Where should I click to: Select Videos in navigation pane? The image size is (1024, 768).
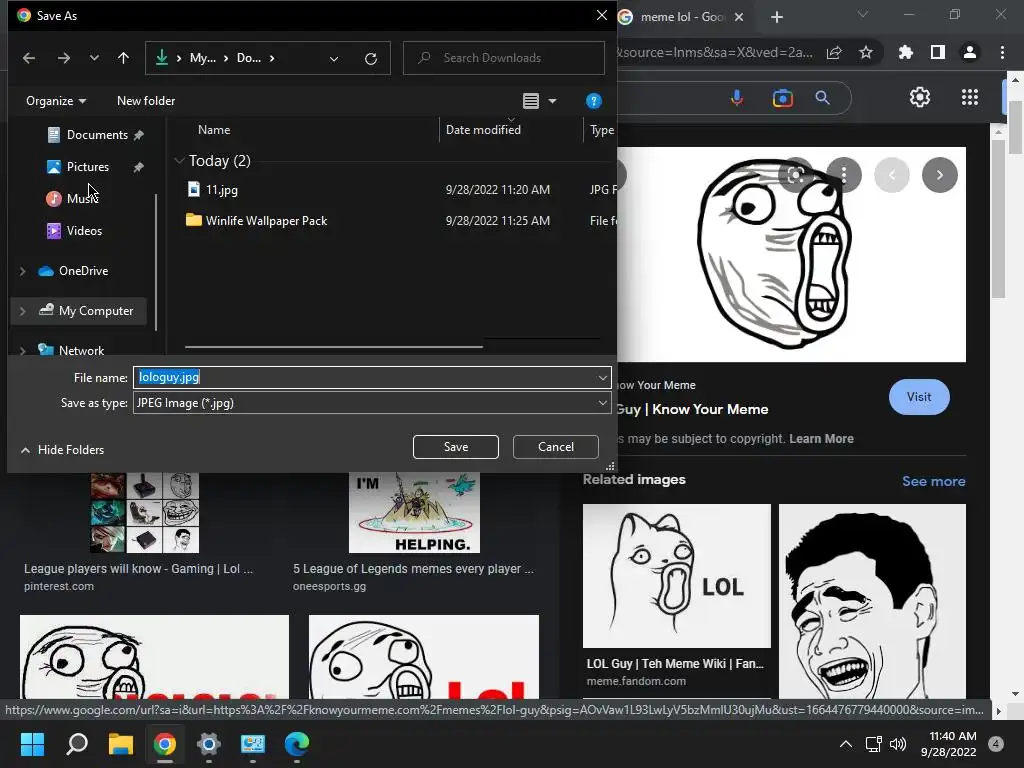tap(84, 231)
